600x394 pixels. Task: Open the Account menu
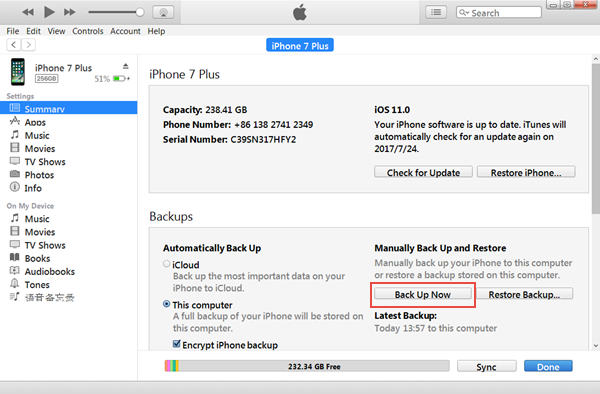(x=125, y=31)
